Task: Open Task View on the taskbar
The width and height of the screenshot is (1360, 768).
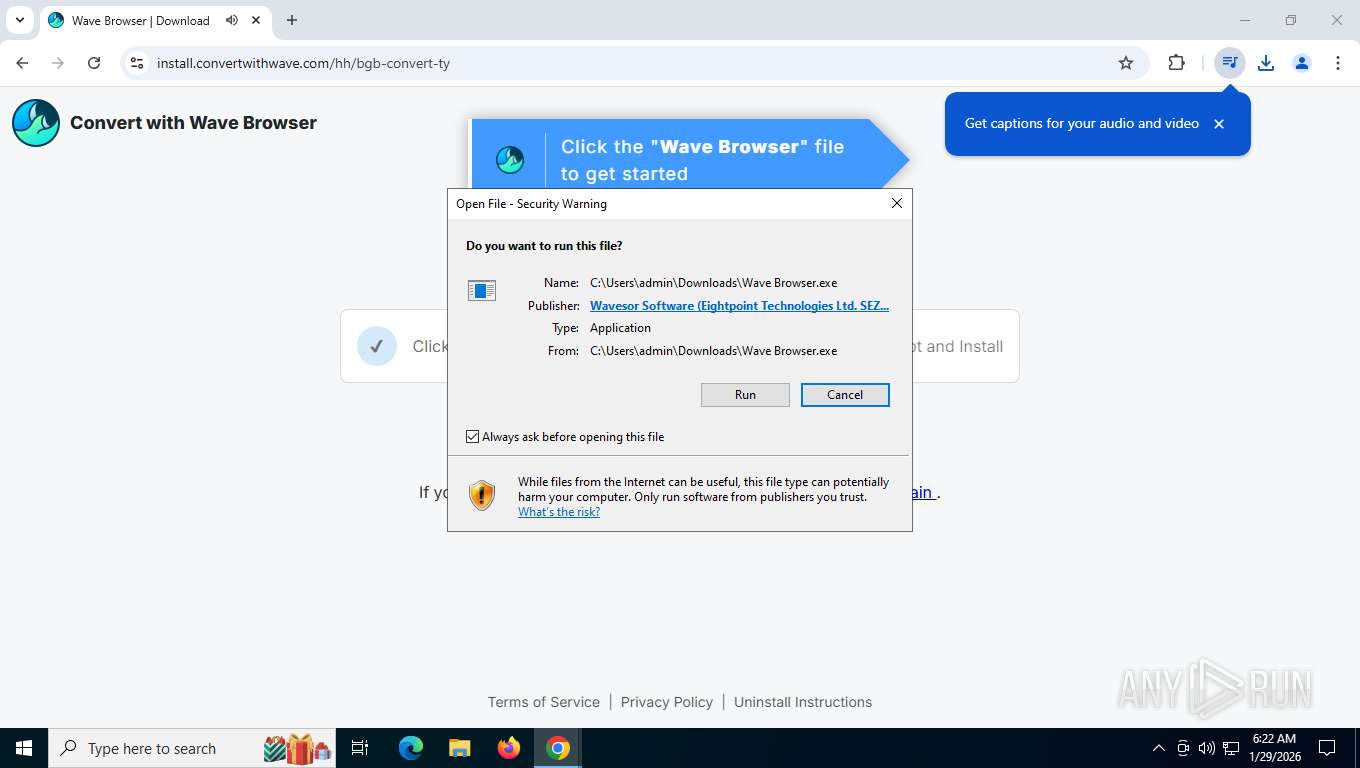Action: pyautogui.click(x=360, y=748)
